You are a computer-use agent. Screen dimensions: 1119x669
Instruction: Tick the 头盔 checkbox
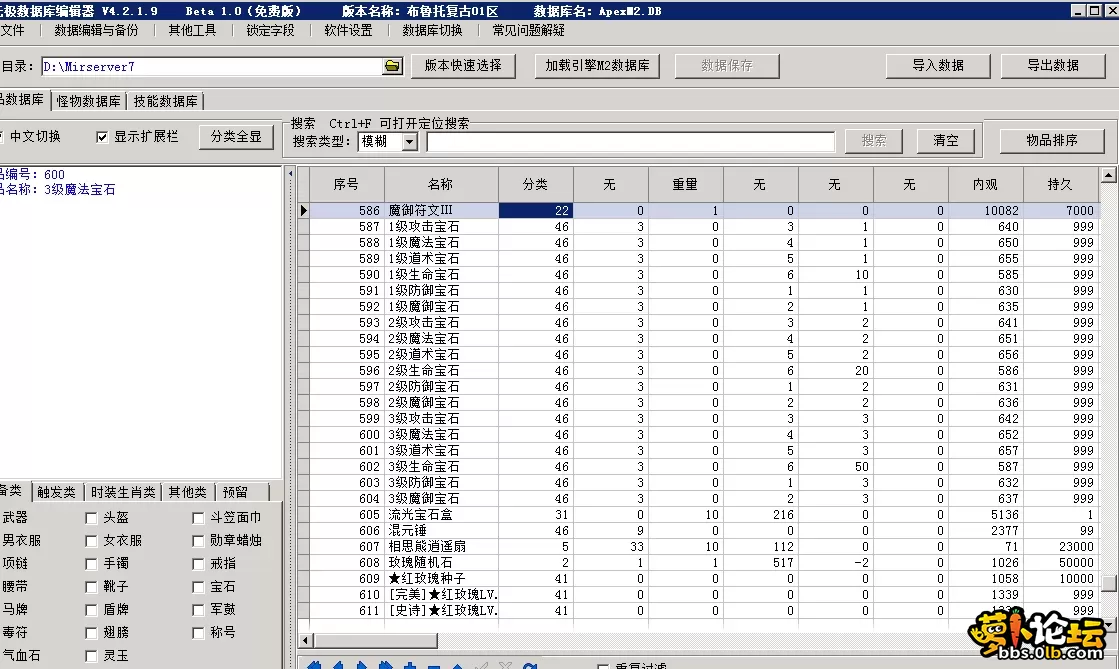click(92, 518)
